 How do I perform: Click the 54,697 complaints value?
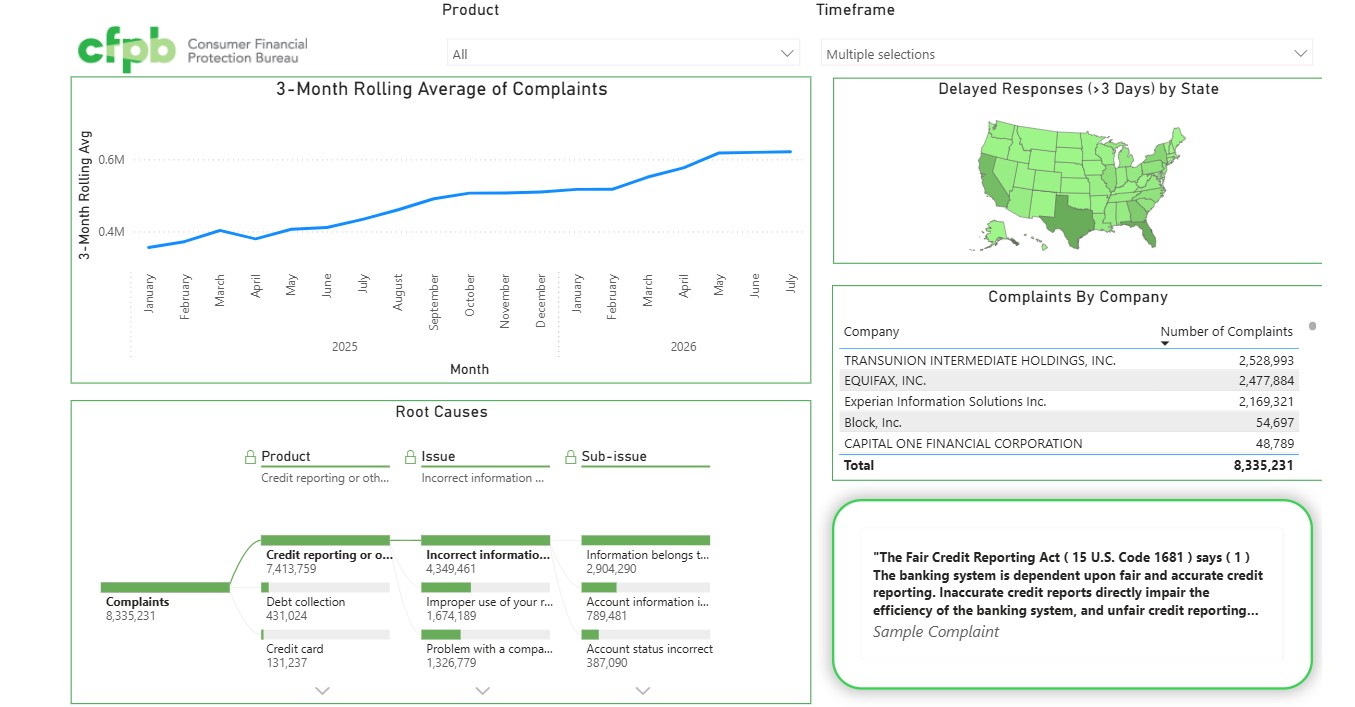(x=1275, y=423)
